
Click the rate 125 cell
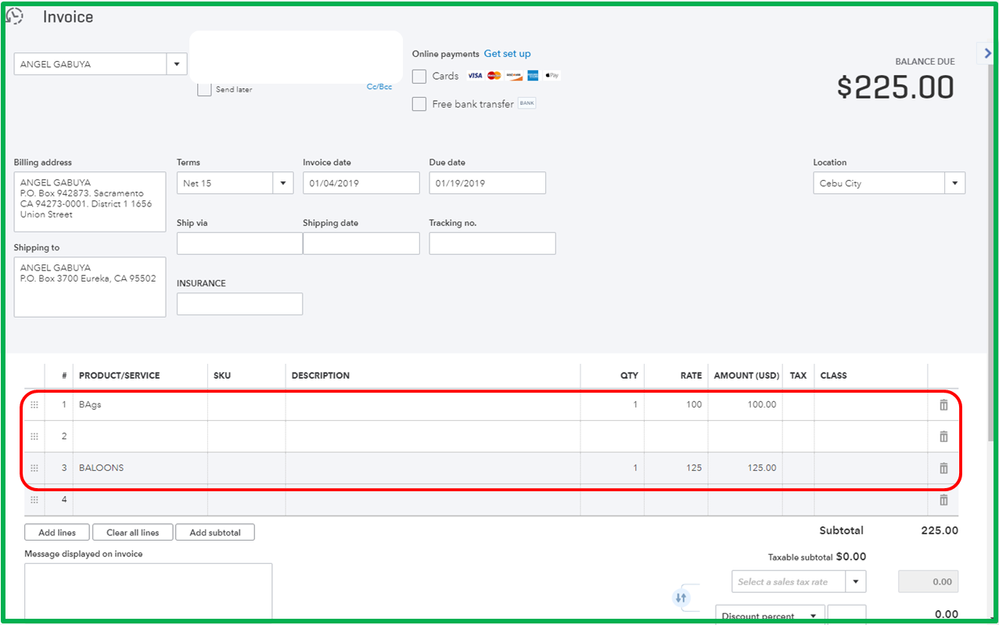[x=676, y=468]
